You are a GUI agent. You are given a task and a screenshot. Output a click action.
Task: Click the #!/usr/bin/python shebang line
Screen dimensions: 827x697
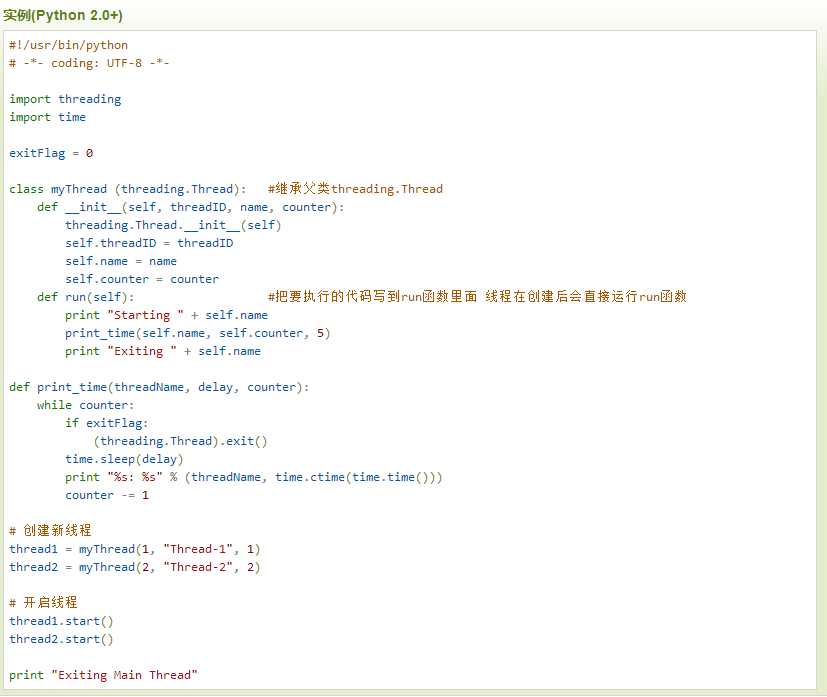point(68,45)
